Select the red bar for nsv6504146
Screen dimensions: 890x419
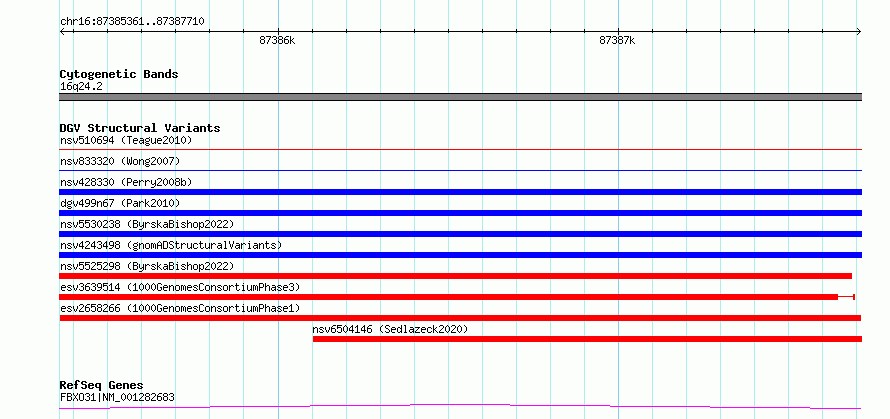point(587,339)
